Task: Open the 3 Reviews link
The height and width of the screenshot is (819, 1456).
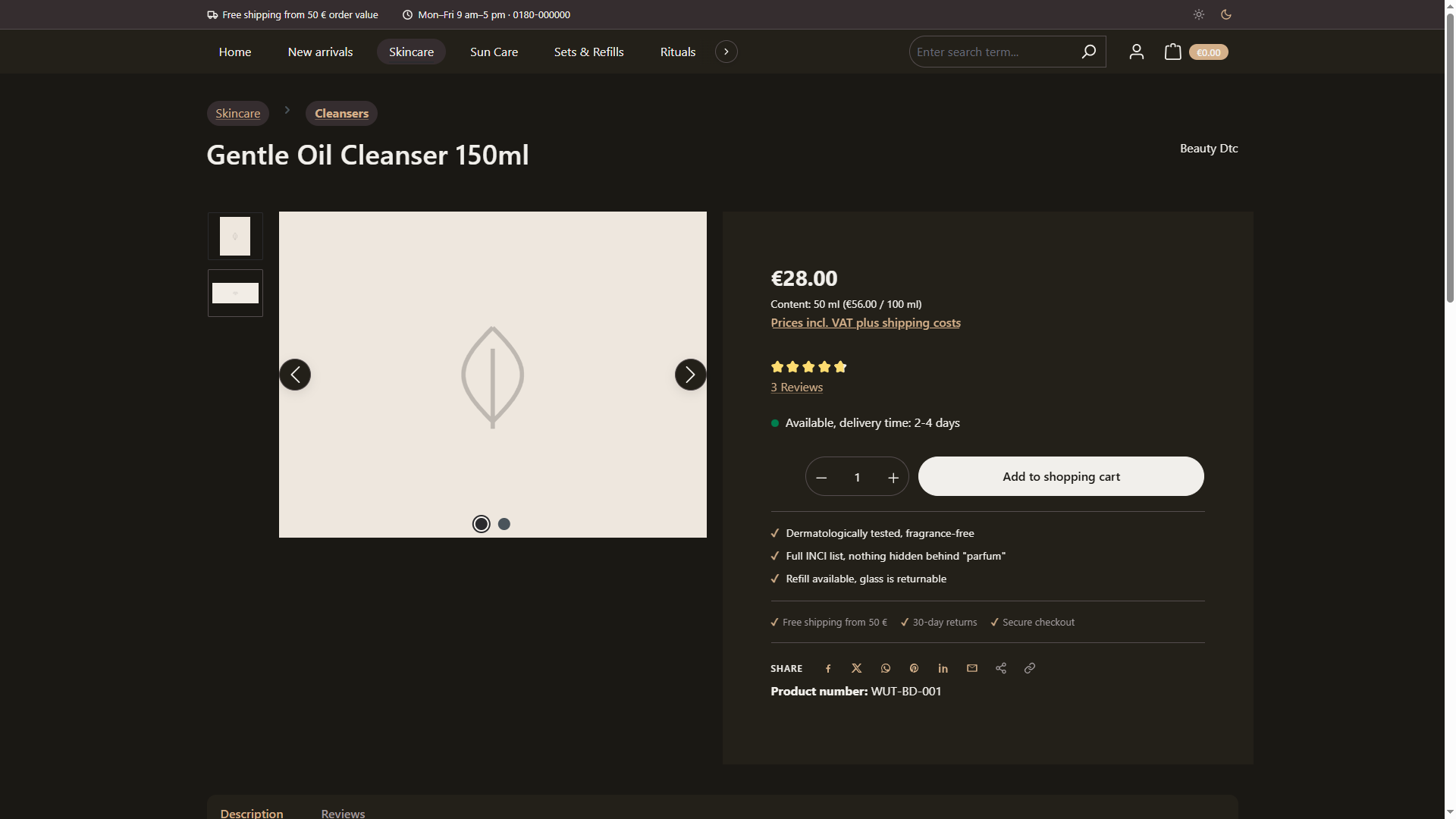Action: click(x=796, y=387)
